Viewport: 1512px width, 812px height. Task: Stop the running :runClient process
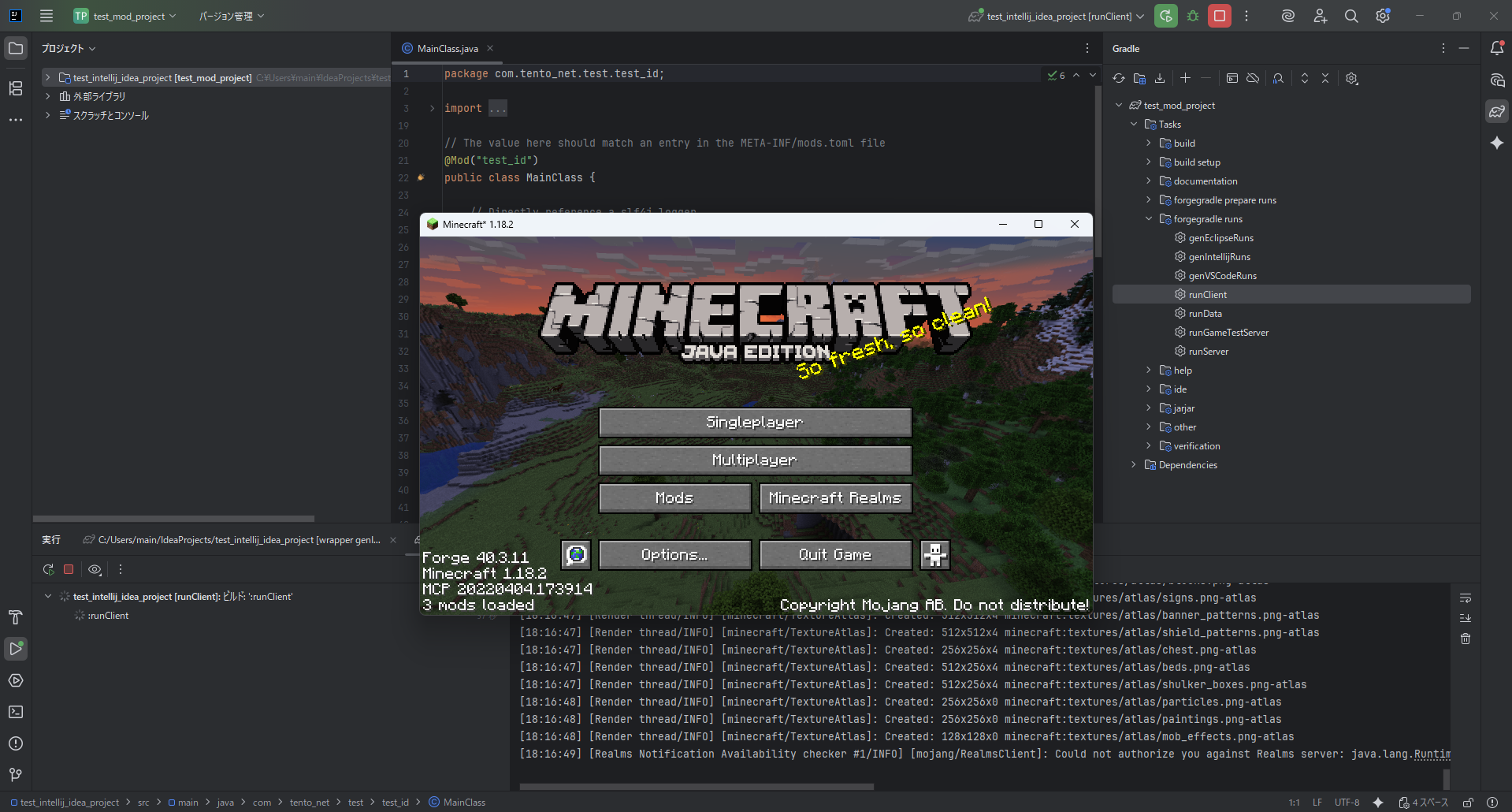point(69,568)
